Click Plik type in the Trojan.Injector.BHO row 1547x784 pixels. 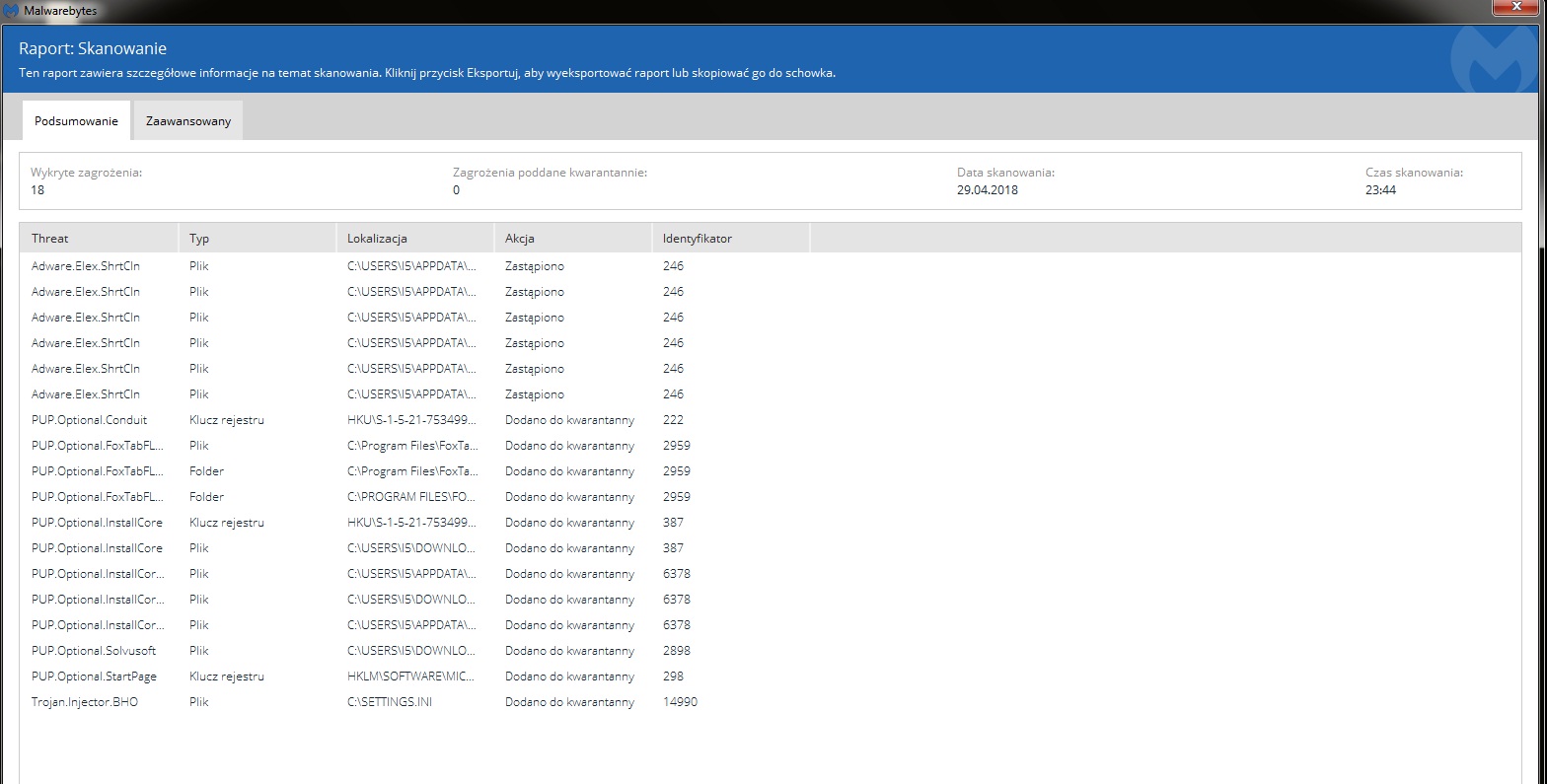[x=199, y=702]
